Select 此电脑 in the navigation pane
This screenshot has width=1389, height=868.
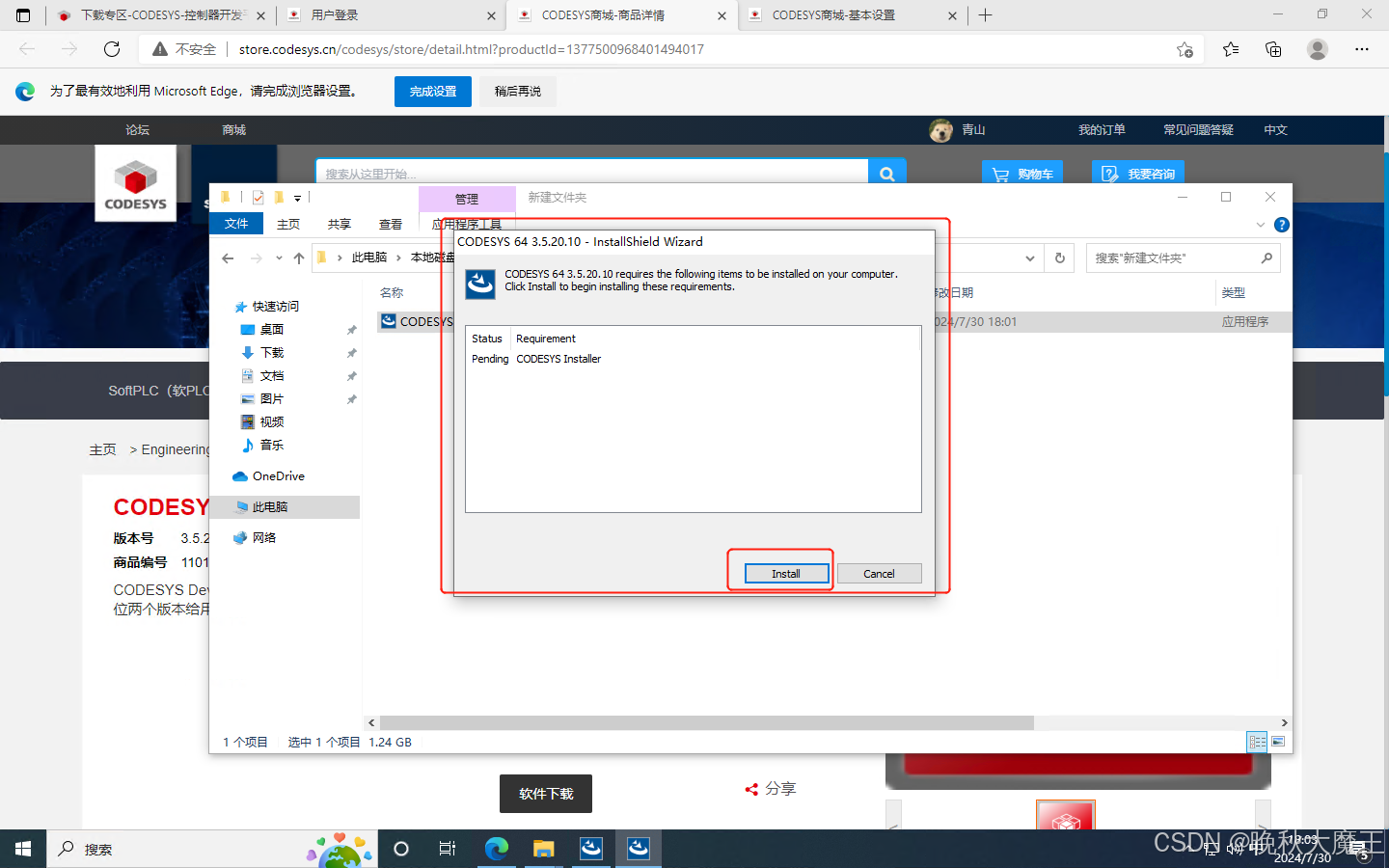286,507
